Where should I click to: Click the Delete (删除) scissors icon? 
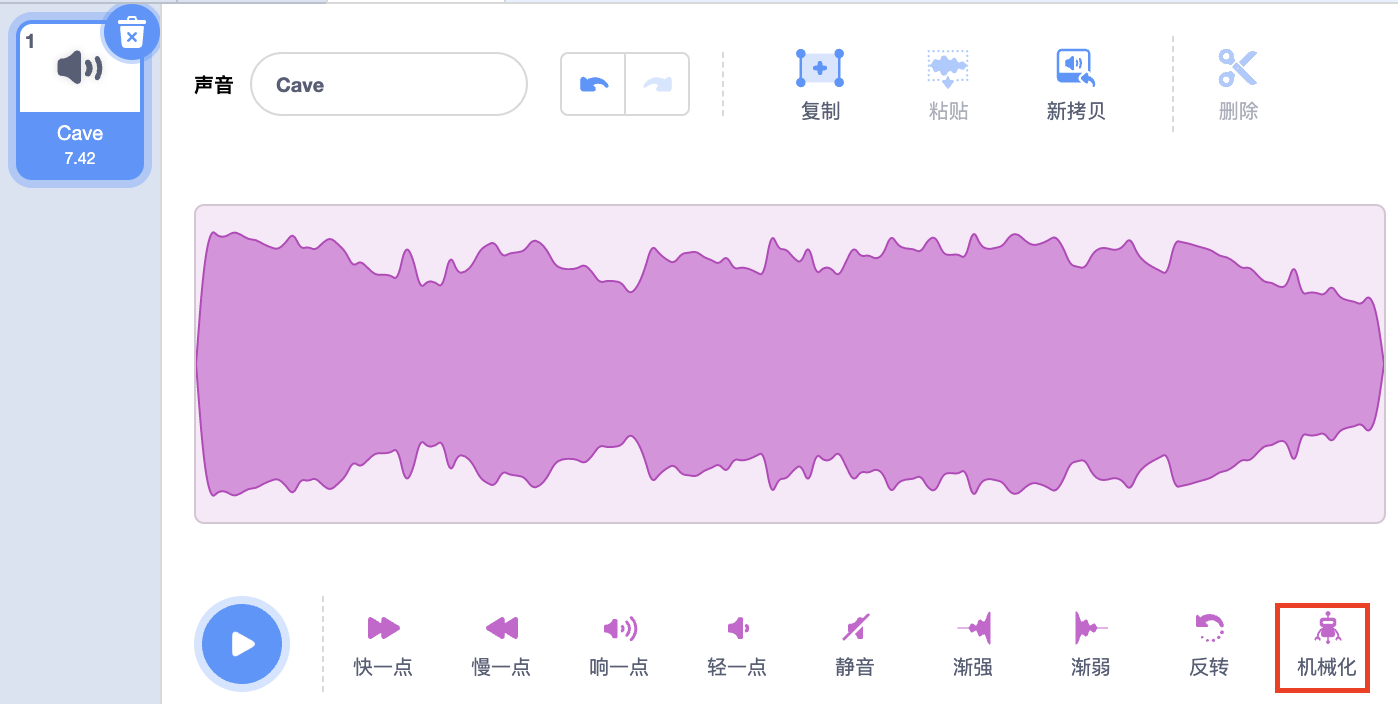1237,69
